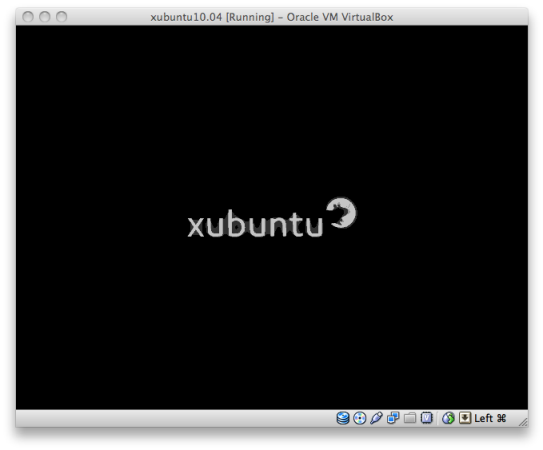Click the keyboard capture arrow icon
The image size is (543, 450).
tap(465, 418)
